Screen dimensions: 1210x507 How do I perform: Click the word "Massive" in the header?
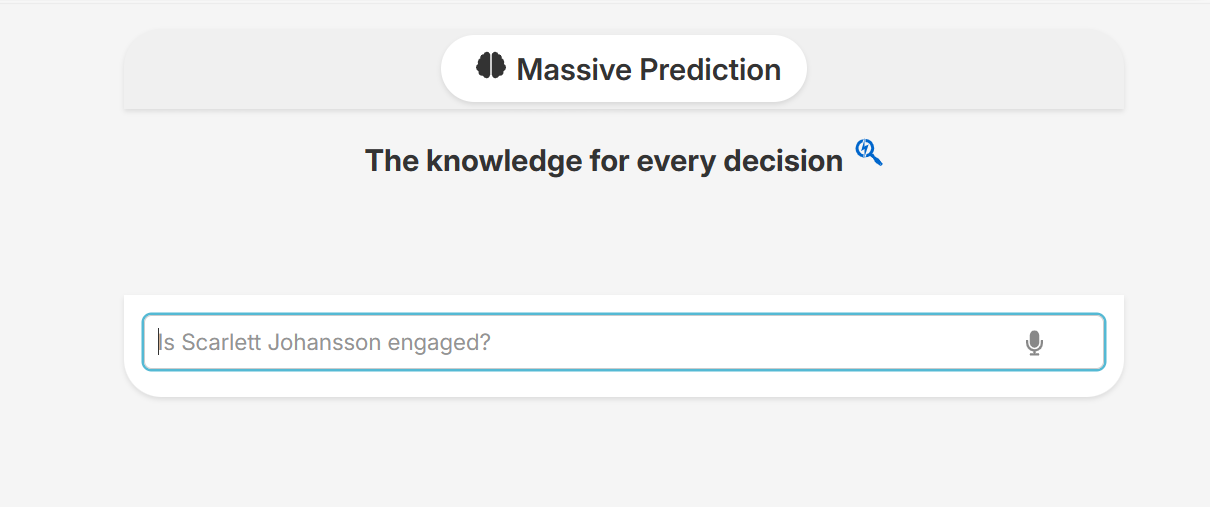574,69
